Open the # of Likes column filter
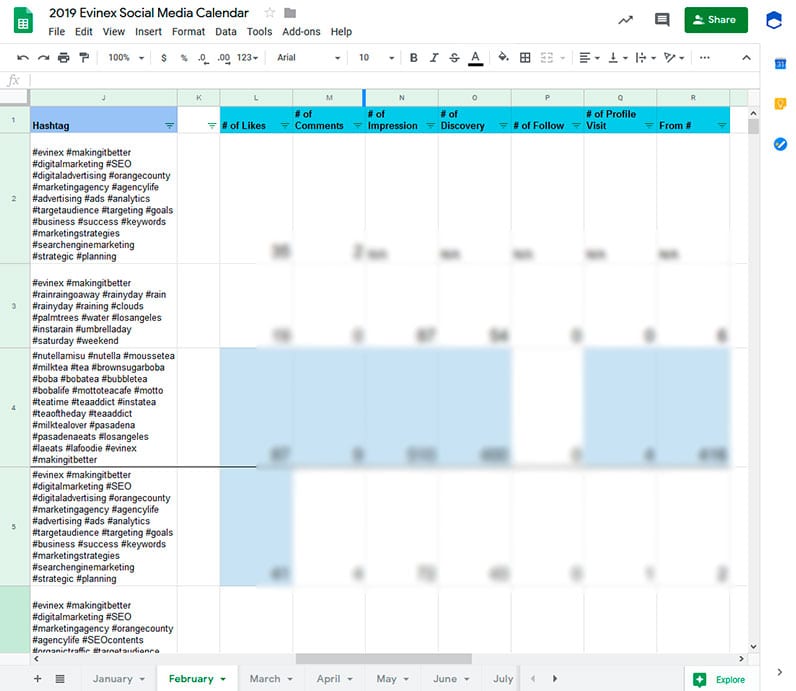The image size is (796, 691). [285, 125]
